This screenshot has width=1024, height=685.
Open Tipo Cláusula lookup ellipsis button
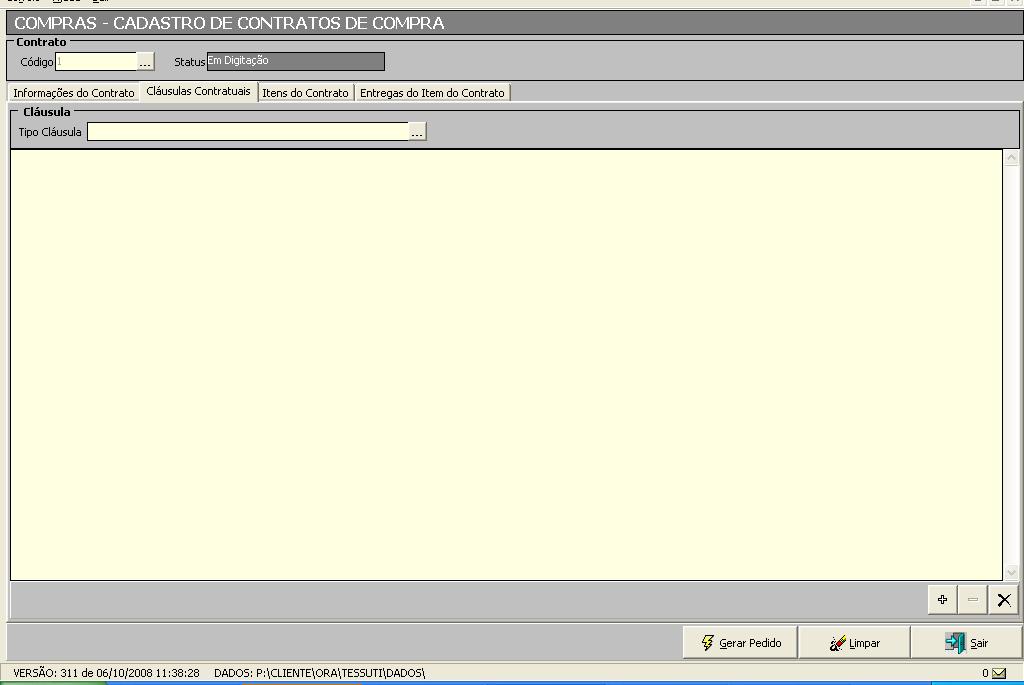[418, 132]
